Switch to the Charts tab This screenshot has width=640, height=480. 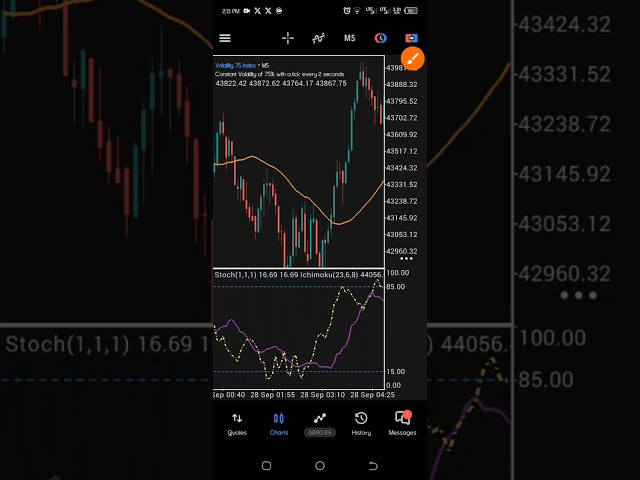279,424
